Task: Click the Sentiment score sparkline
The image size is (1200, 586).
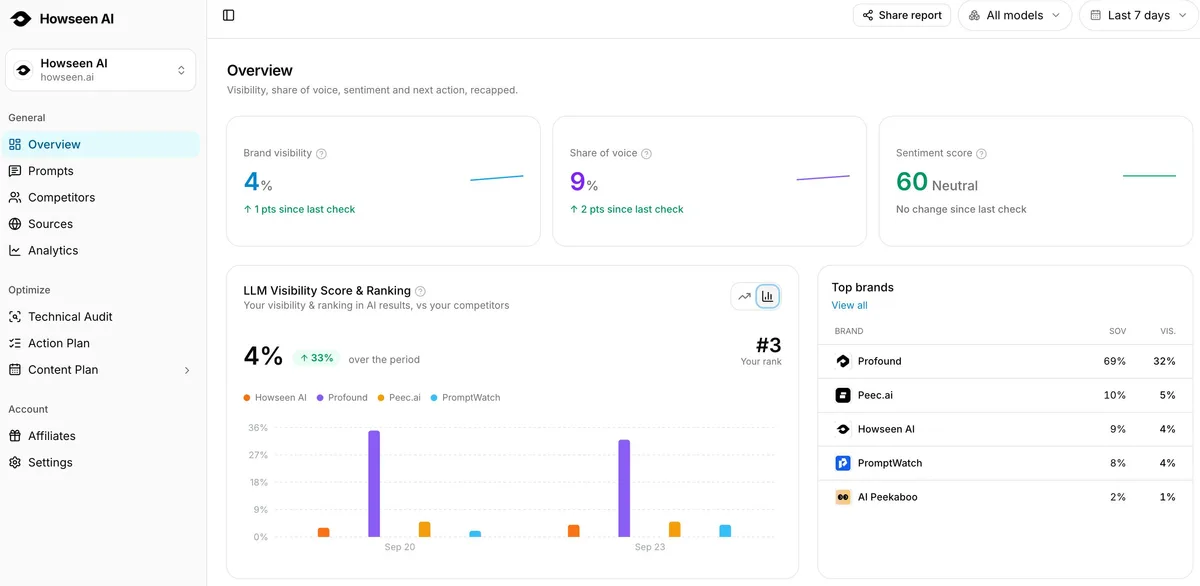Action: click(1149, 176)
